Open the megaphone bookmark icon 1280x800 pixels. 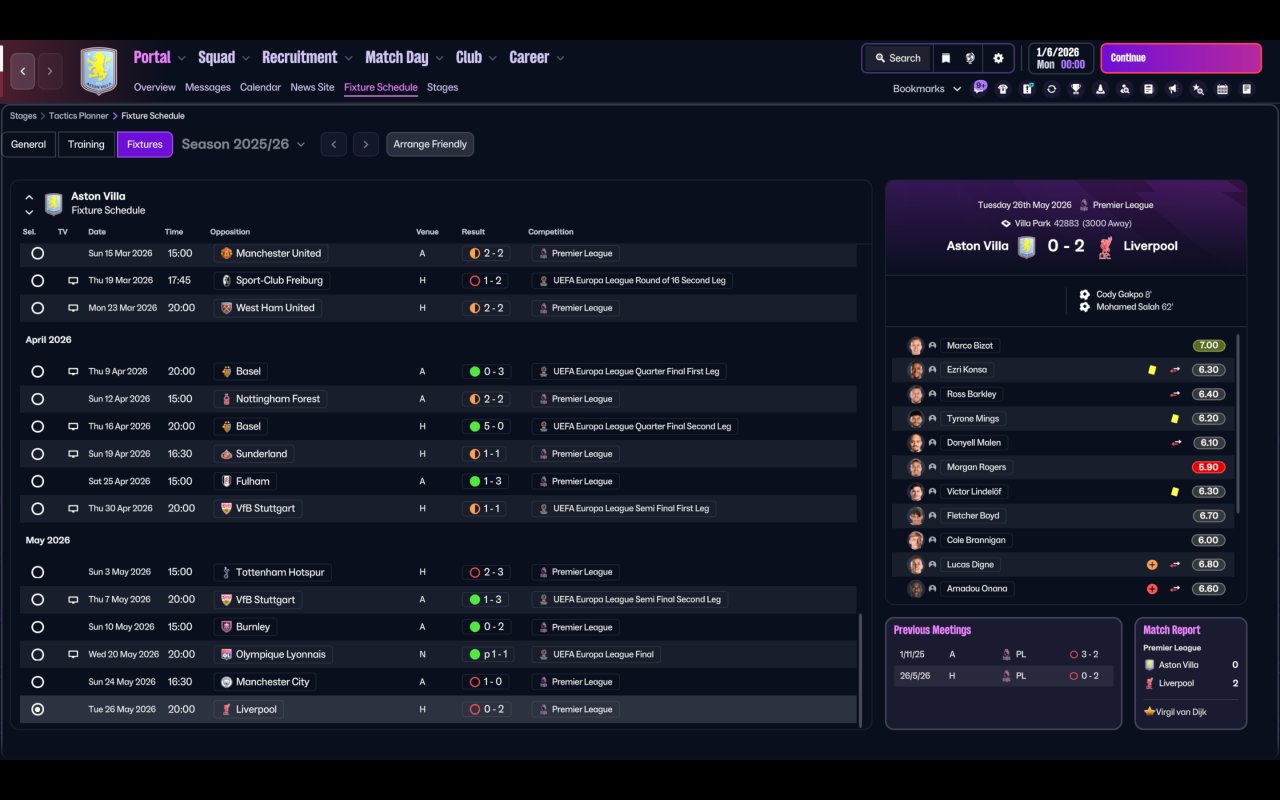click(x=1173, y=89)
